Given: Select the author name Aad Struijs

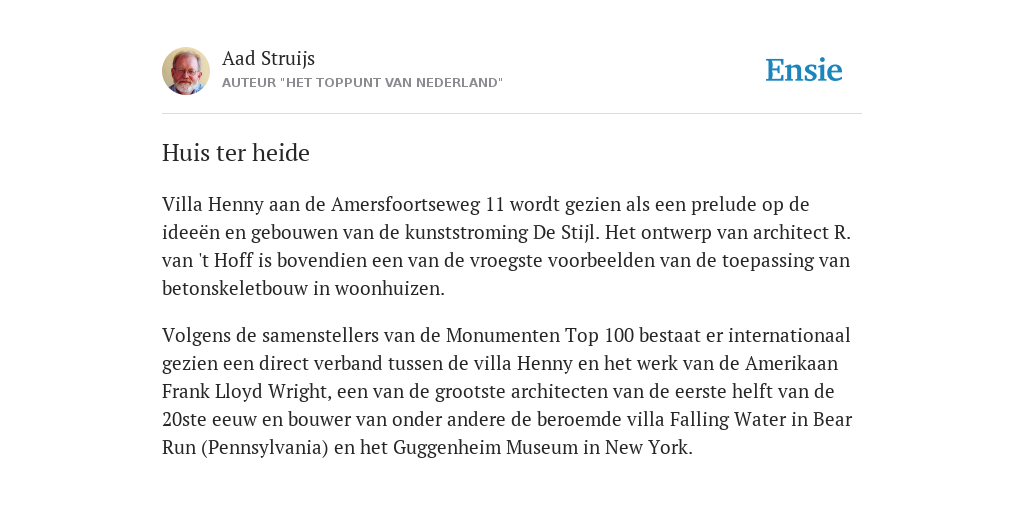Looking at the screenshot, I should click(268, 58).
